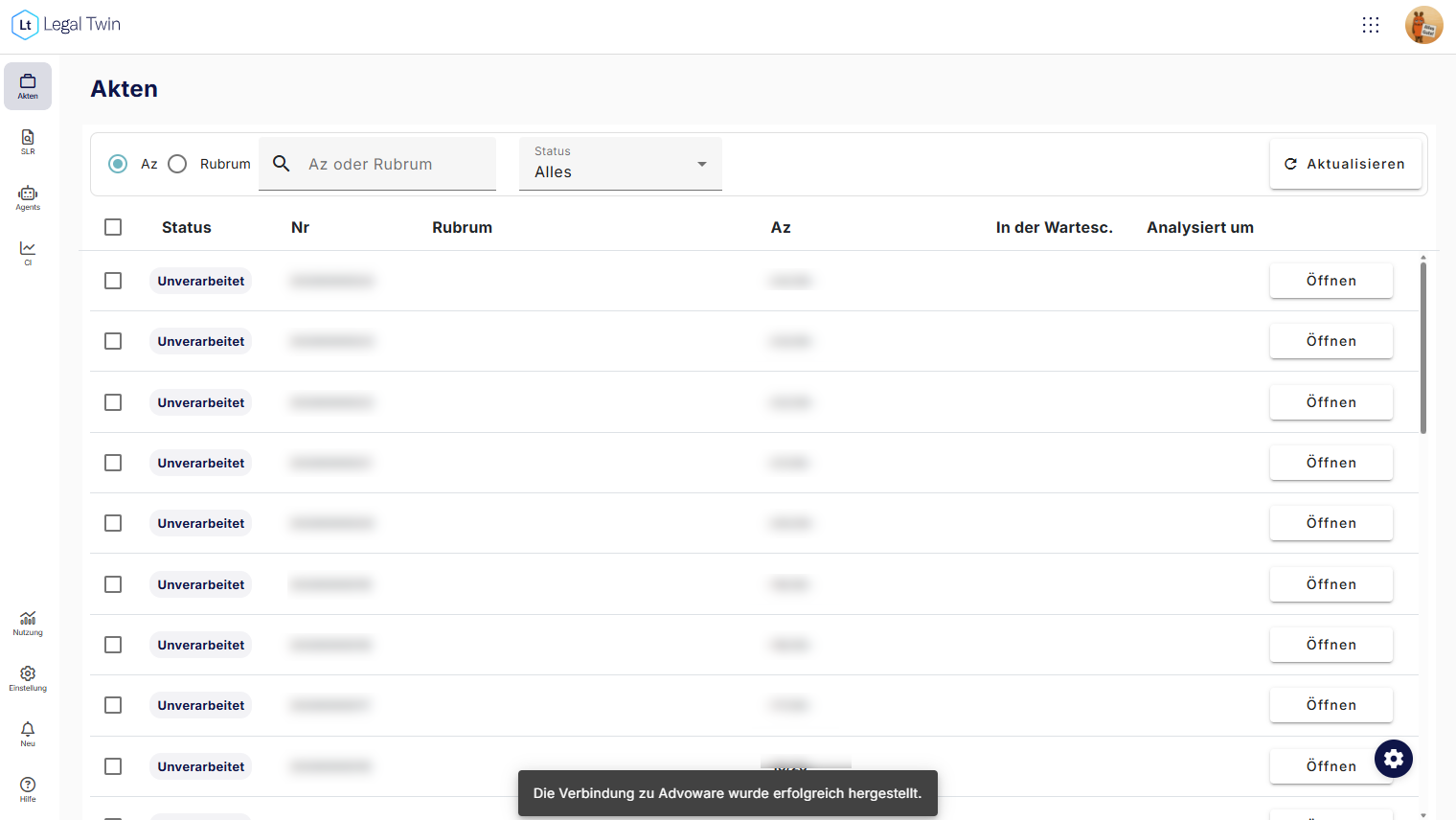The image size is (1456, 820).
Task: Open the user avatar menu
Action: [x=1424, y=25]
